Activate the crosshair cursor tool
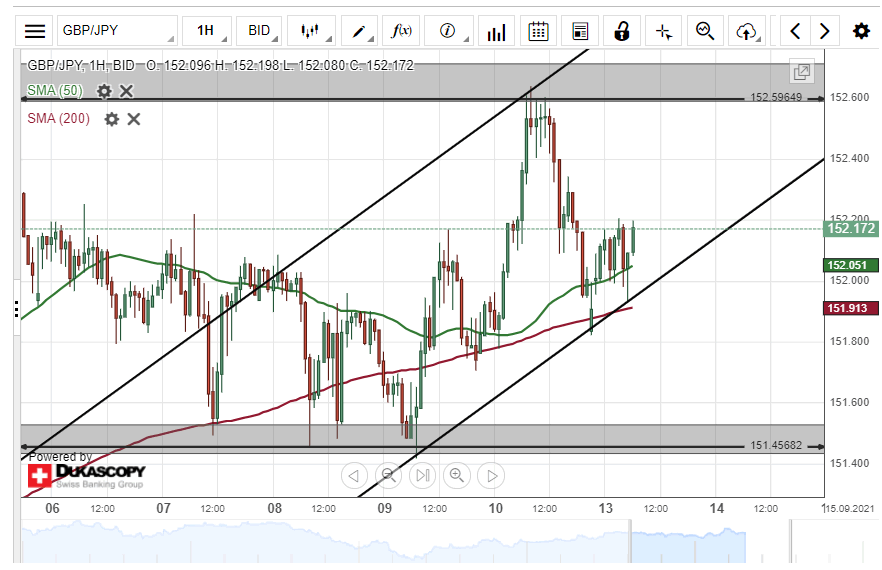 click(664, 30)
